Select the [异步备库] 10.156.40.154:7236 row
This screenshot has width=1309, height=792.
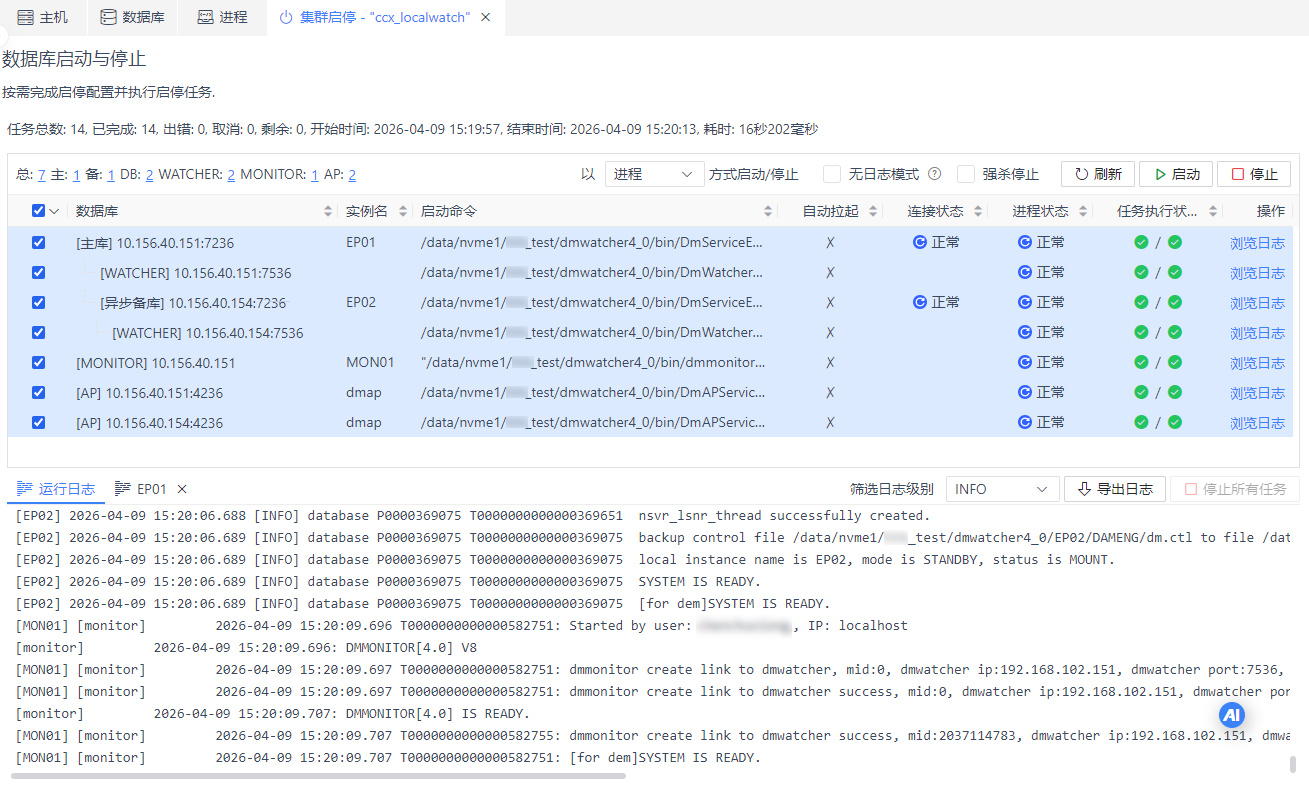[x=650, y=302]
